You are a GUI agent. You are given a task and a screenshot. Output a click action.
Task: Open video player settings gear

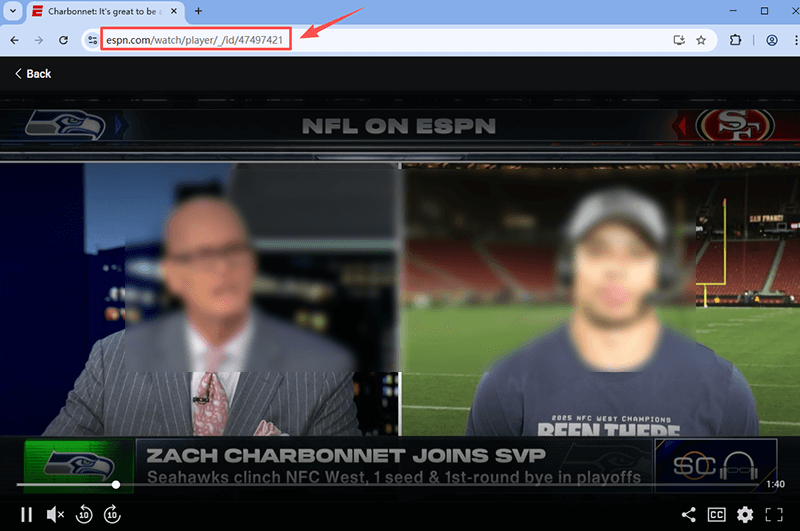(745, 515)
